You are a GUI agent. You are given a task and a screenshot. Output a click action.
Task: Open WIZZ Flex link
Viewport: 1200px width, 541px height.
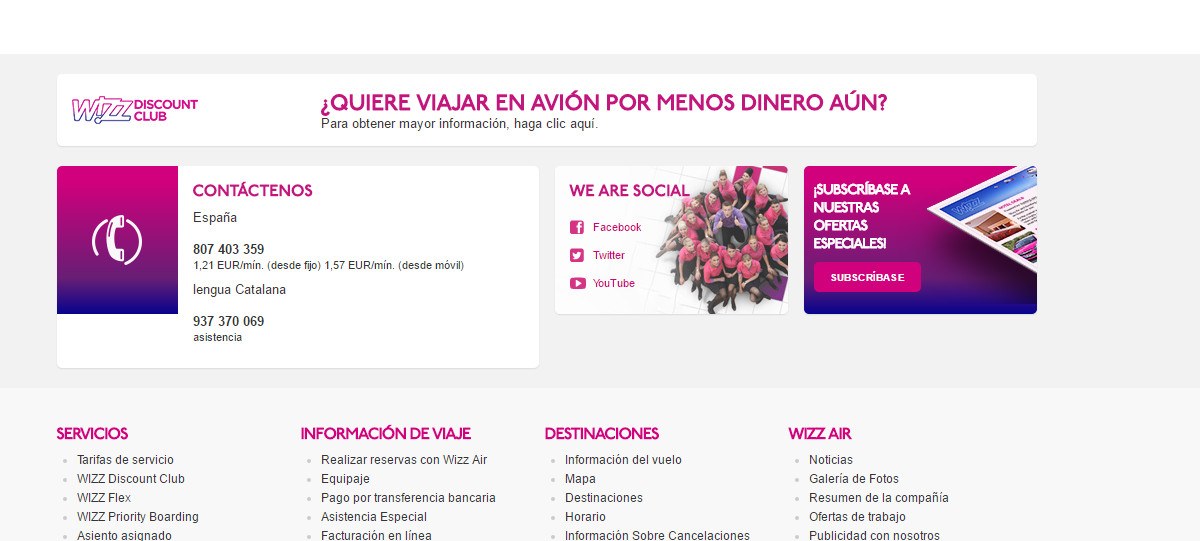(104, 498)
